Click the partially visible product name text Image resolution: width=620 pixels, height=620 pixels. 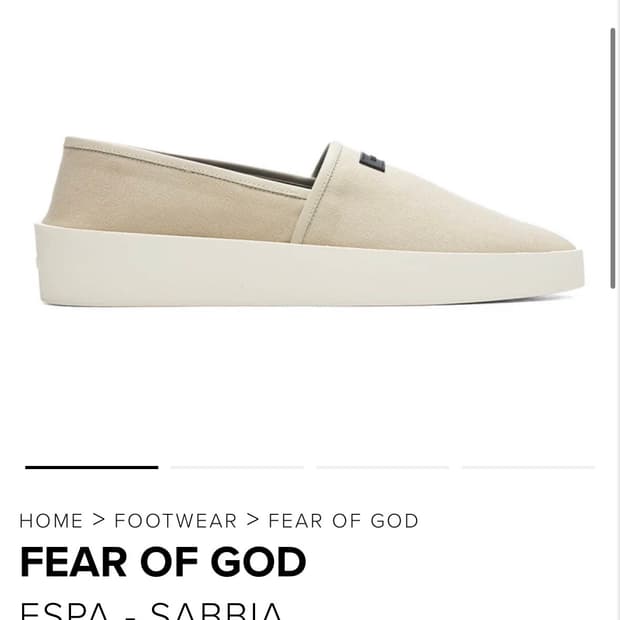[151, 611]
